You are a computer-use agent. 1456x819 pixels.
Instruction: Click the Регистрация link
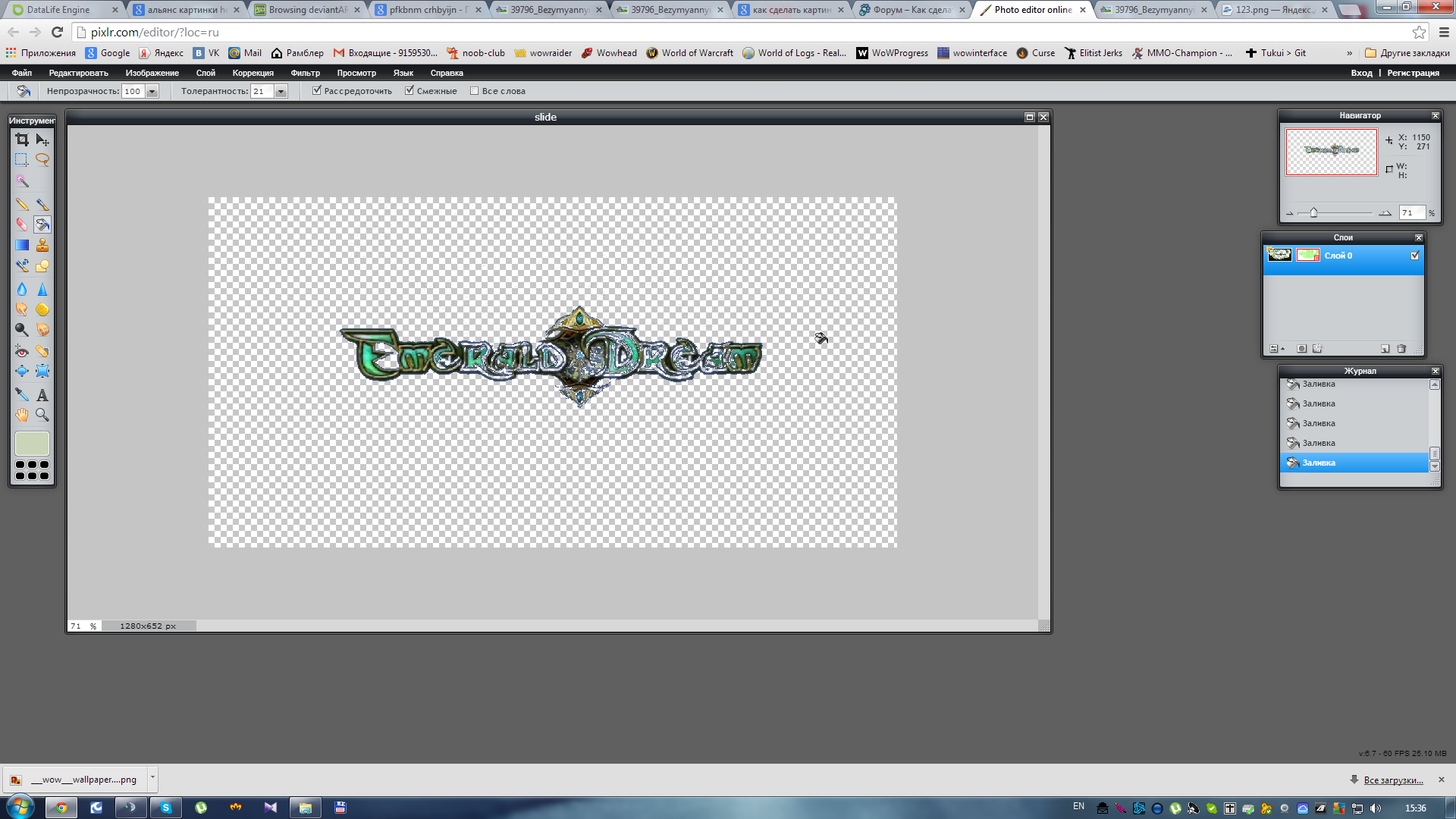pyautogui.click(x=1413, y=73)
